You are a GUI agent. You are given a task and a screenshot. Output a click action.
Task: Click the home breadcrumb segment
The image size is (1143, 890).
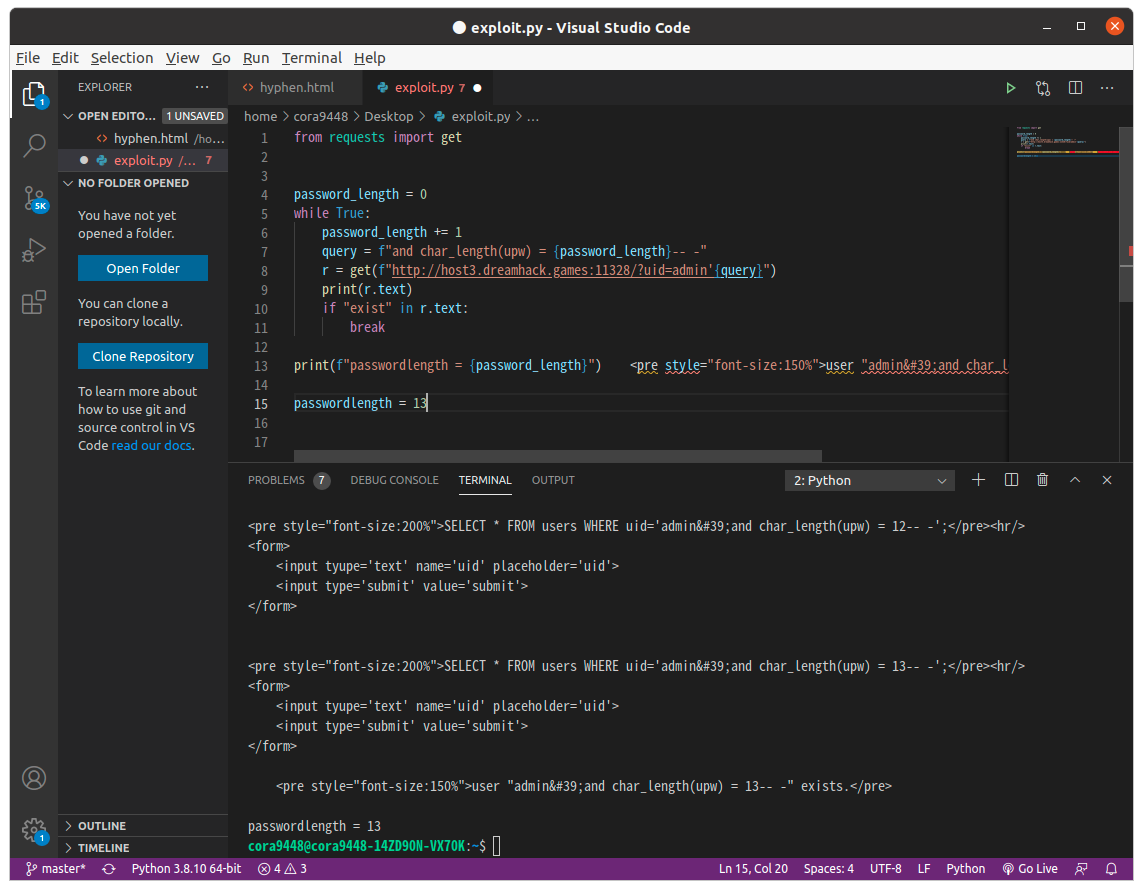coord(260,117)
